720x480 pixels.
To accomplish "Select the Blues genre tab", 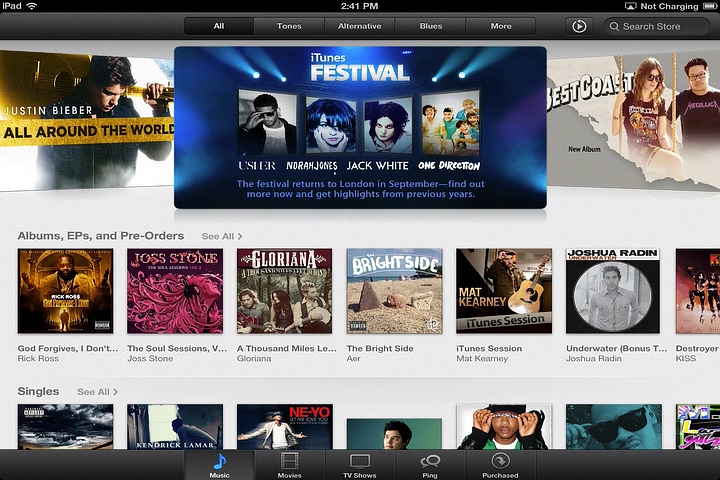I will [431, 26].
